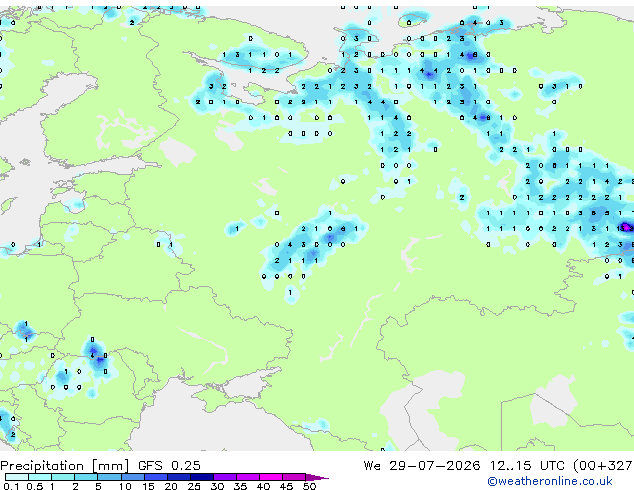This screenshot has height=490, width=634.
Task: Click the date 'We 29-07-2026'
Action: (422, 466)
